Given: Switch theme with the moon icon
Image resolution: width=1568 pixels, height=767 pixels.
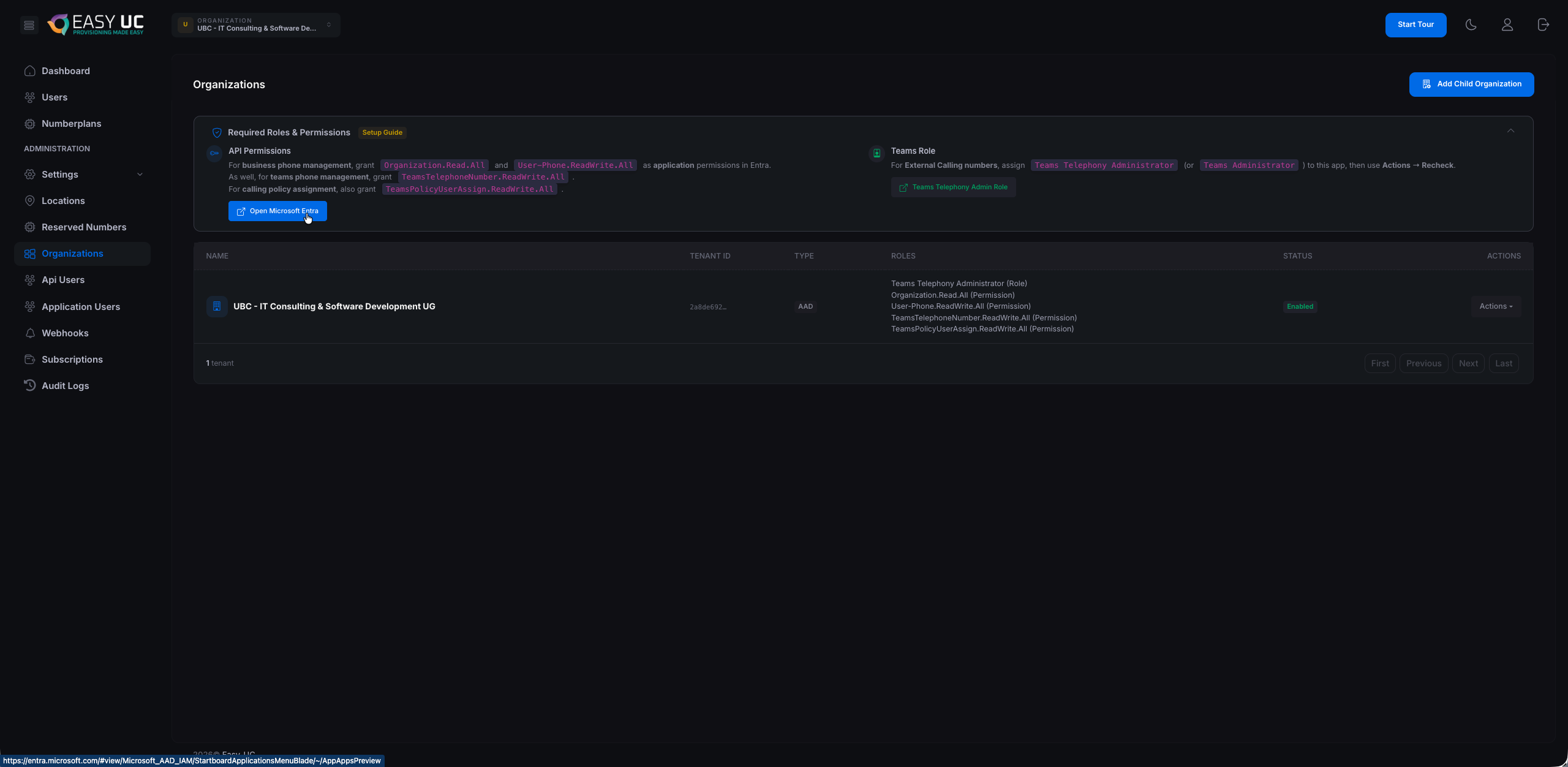Looking at the screenshot, I should [1471, 25].
